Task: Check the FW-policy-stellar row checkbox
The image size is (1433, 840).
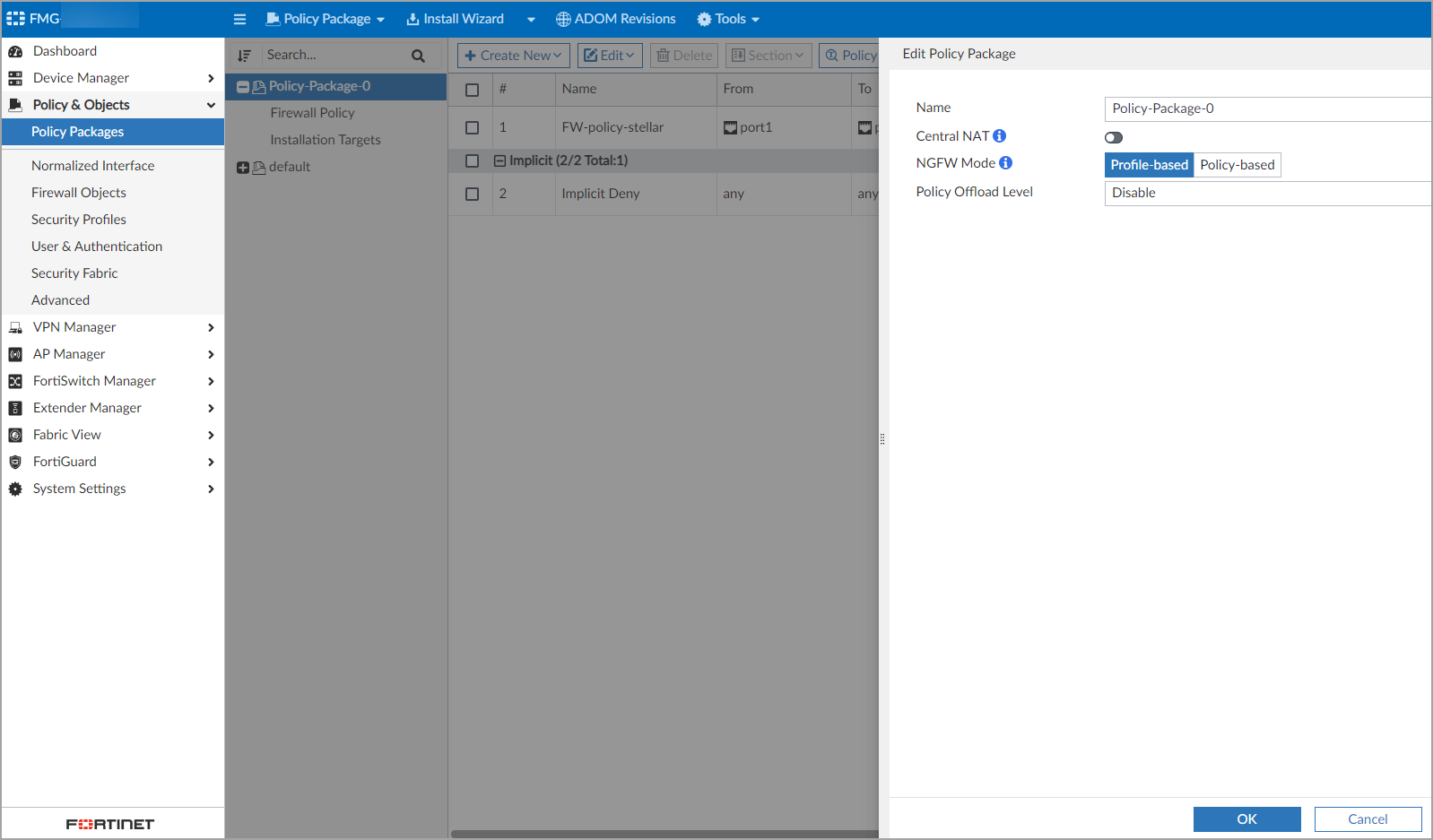Action: pos(472,127)
